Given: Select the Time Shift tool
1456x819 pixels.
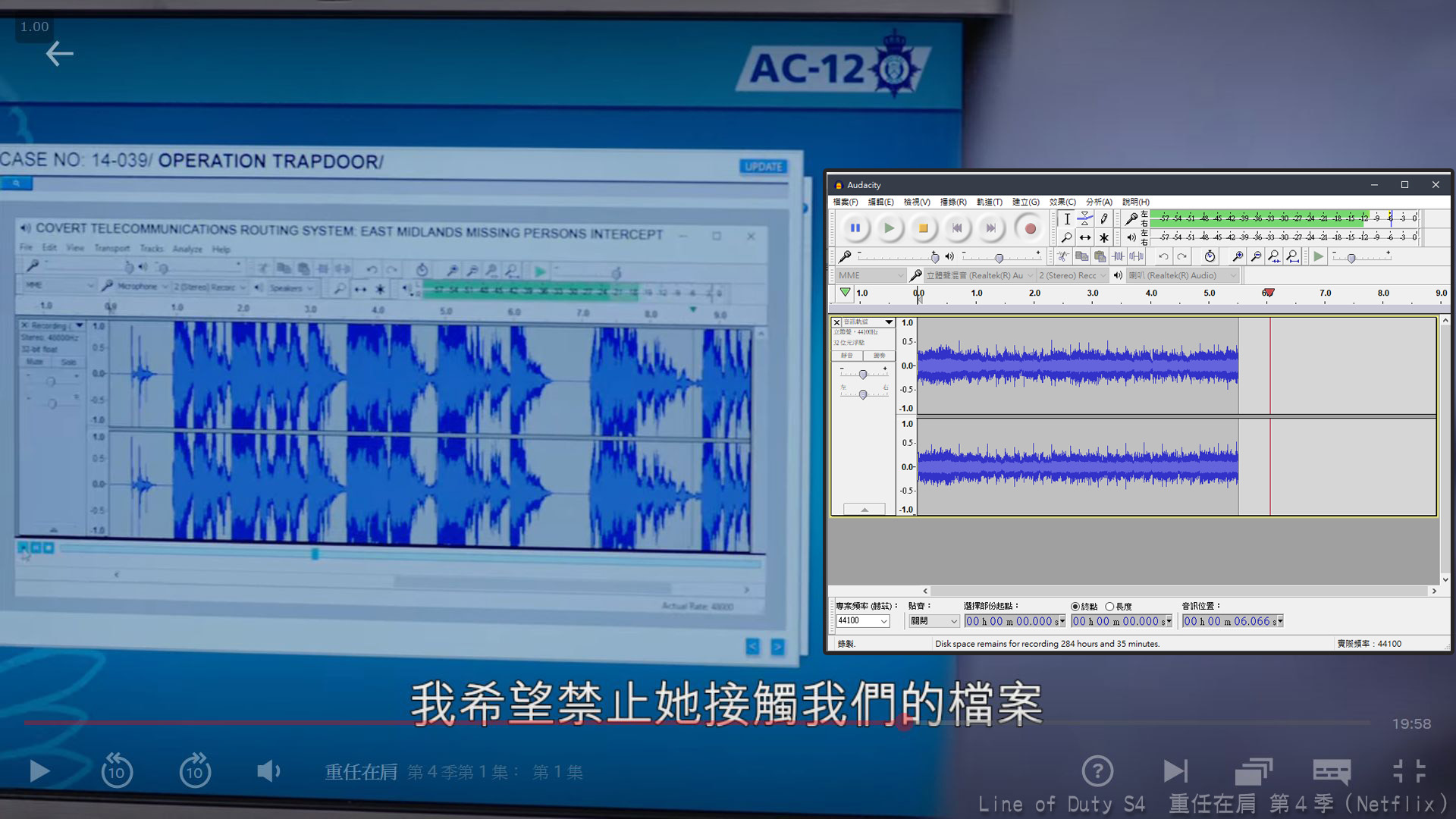Looking at the screenshot, I should (x=1085, y=237).
